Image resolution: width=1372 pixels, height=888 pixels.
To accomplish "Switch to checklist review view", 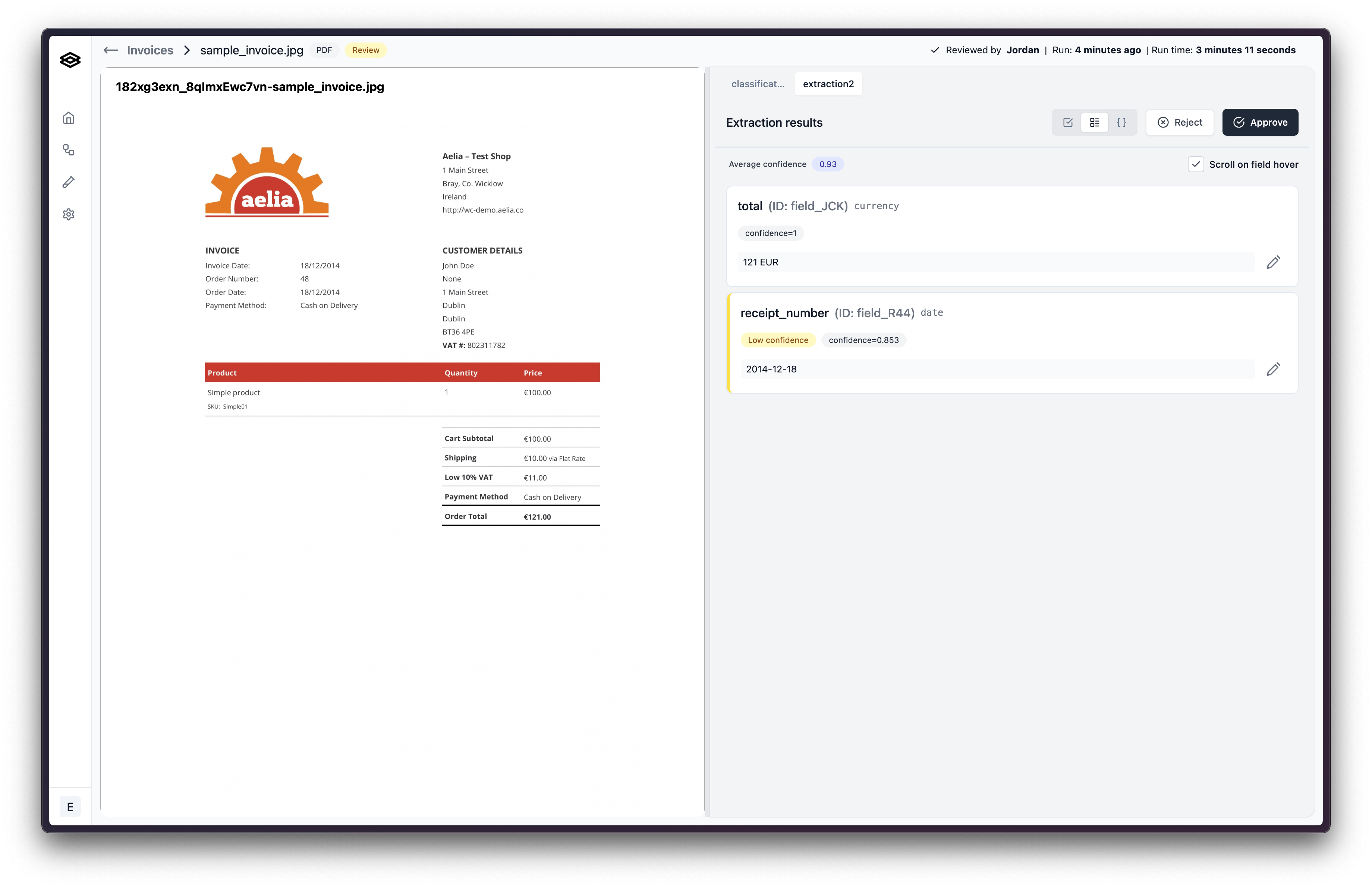I will tap(1068, 122).
